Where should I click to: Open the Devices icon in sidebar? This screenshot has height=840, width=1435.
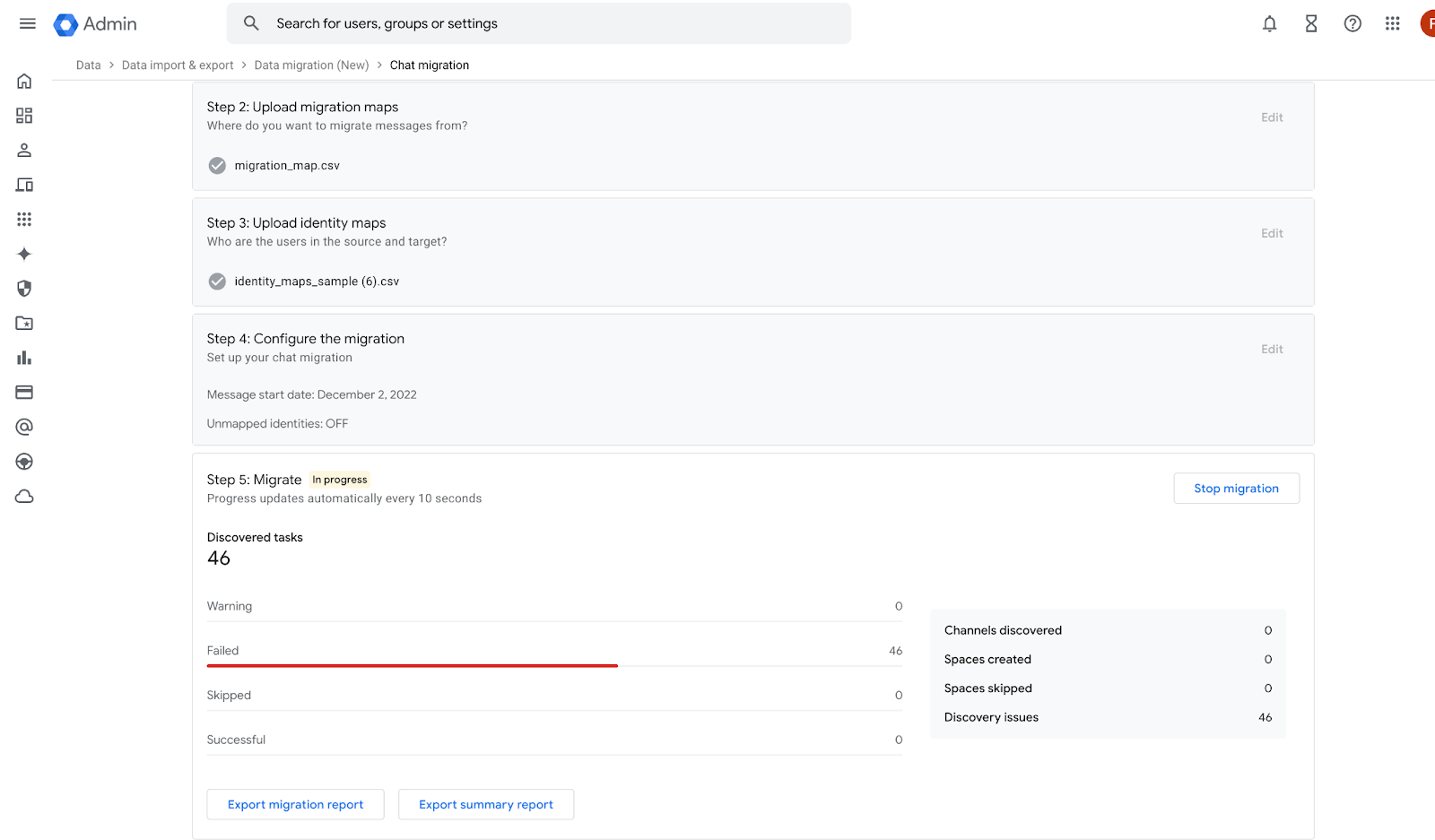[23, 185]
